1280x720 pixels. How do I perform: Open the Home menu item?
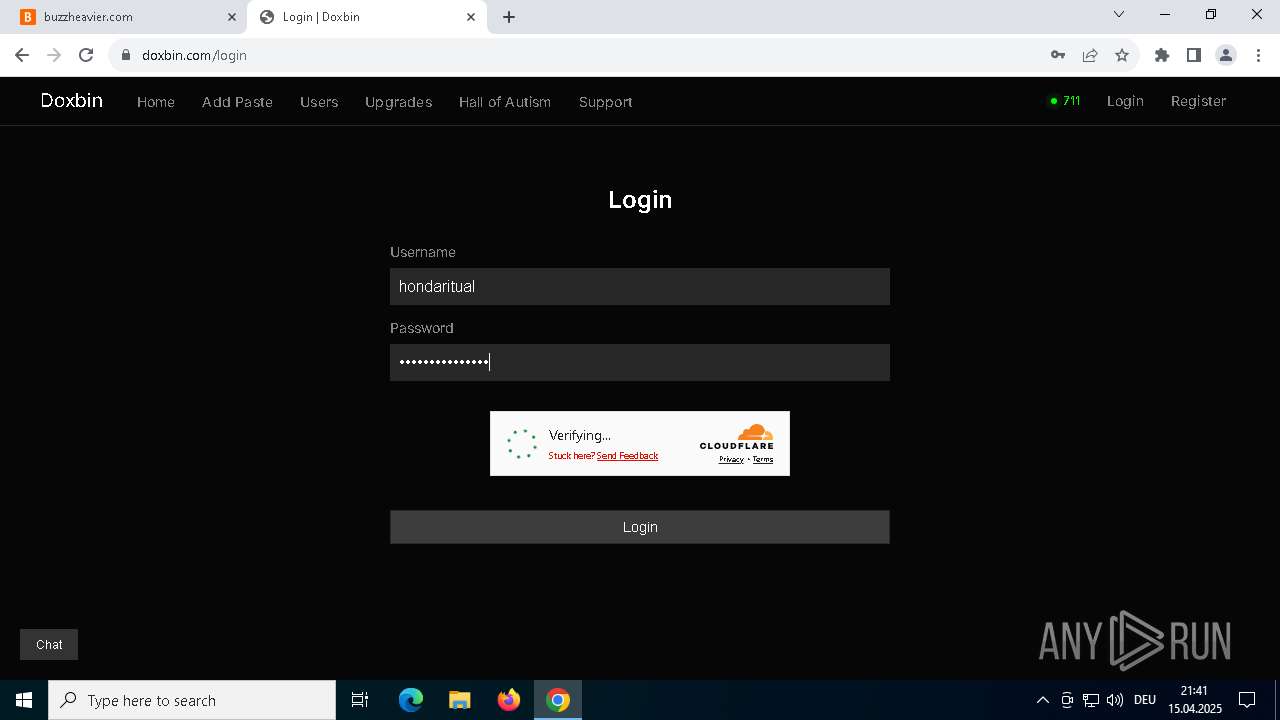[156, 102]
